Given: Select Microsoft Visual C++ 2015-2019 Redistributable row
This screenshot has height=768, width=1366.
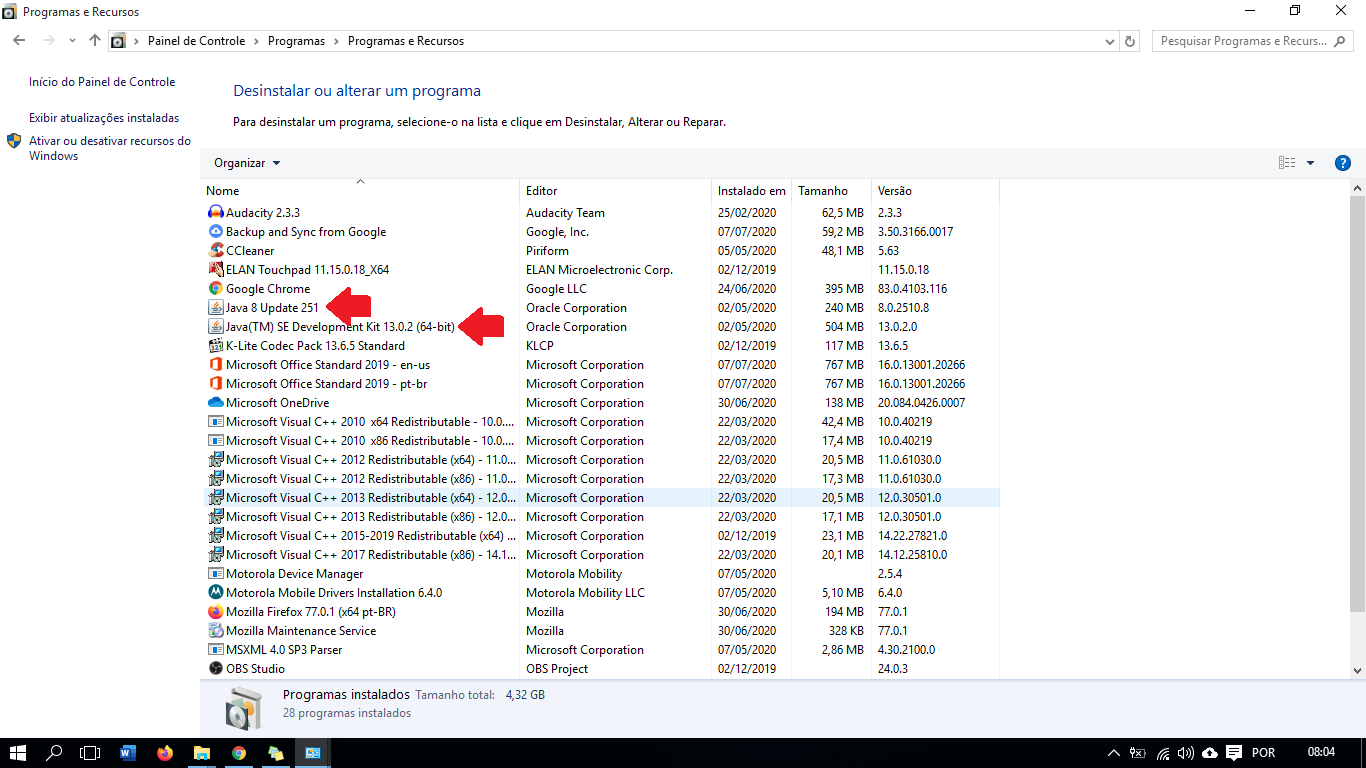Looking at the screenshot, I should coord(600,535).
